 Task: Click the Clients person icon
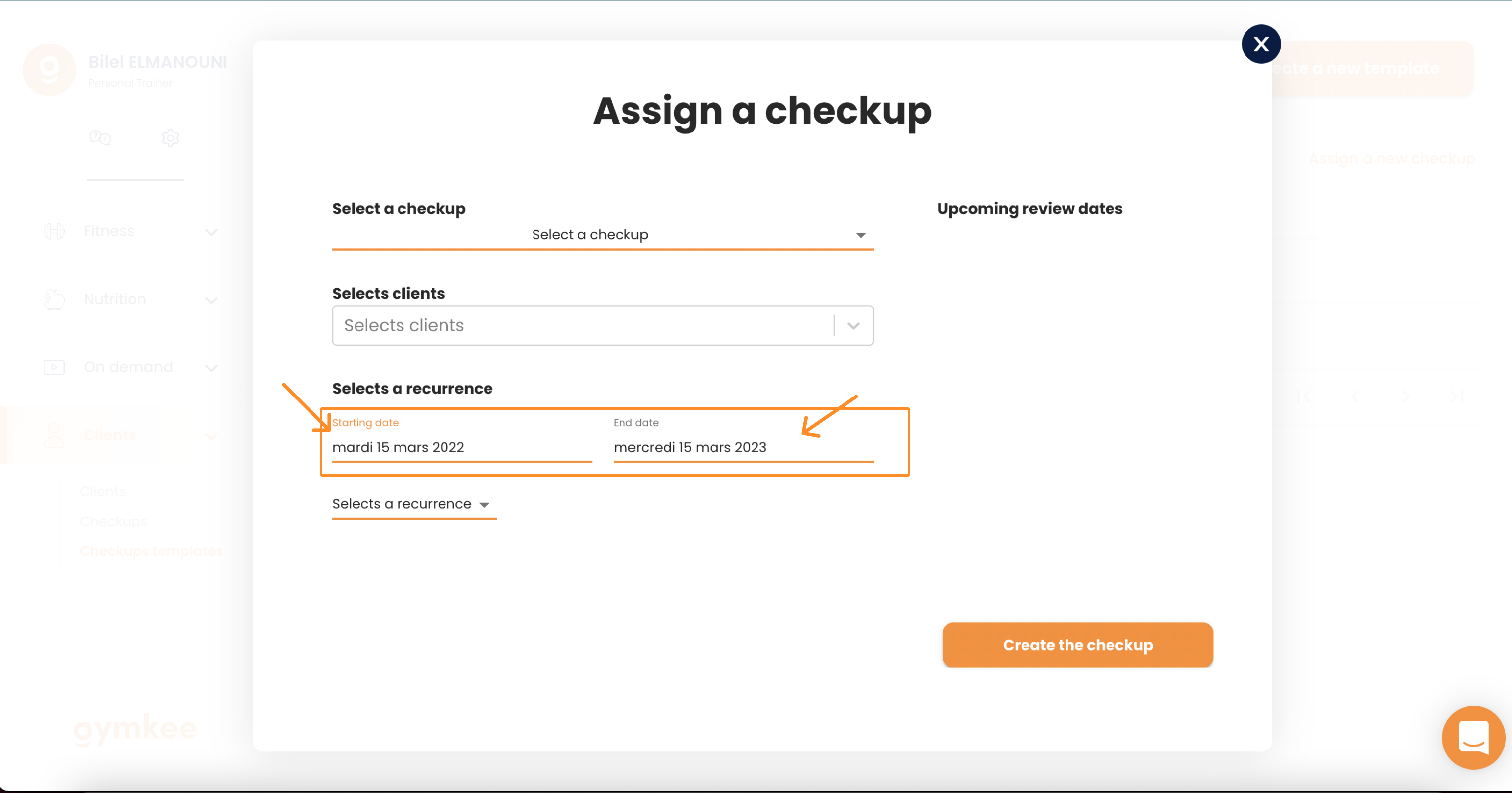click(x=54, y=436)
